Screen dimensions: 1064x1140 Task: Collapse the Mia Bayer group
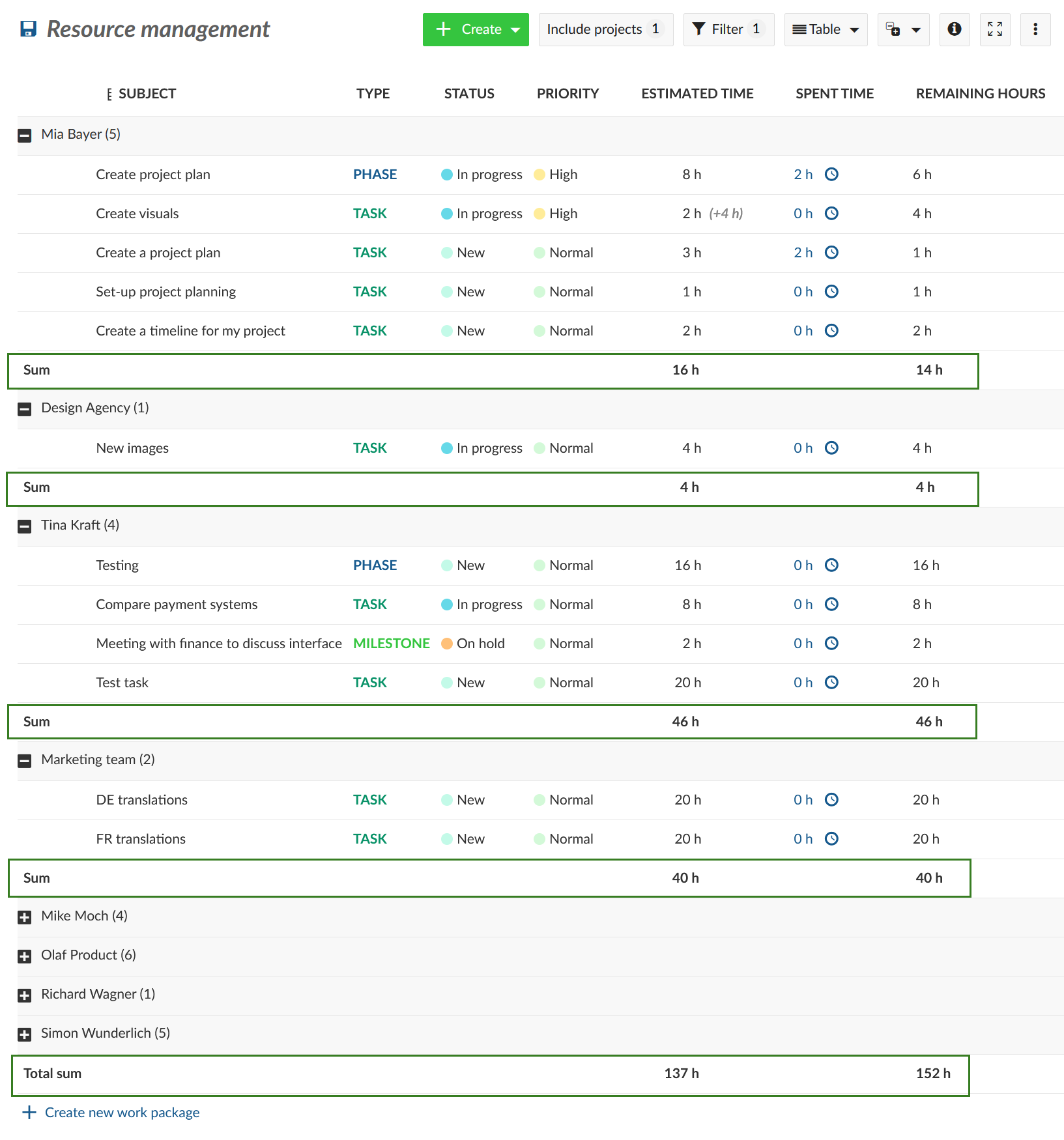point(25,135)
